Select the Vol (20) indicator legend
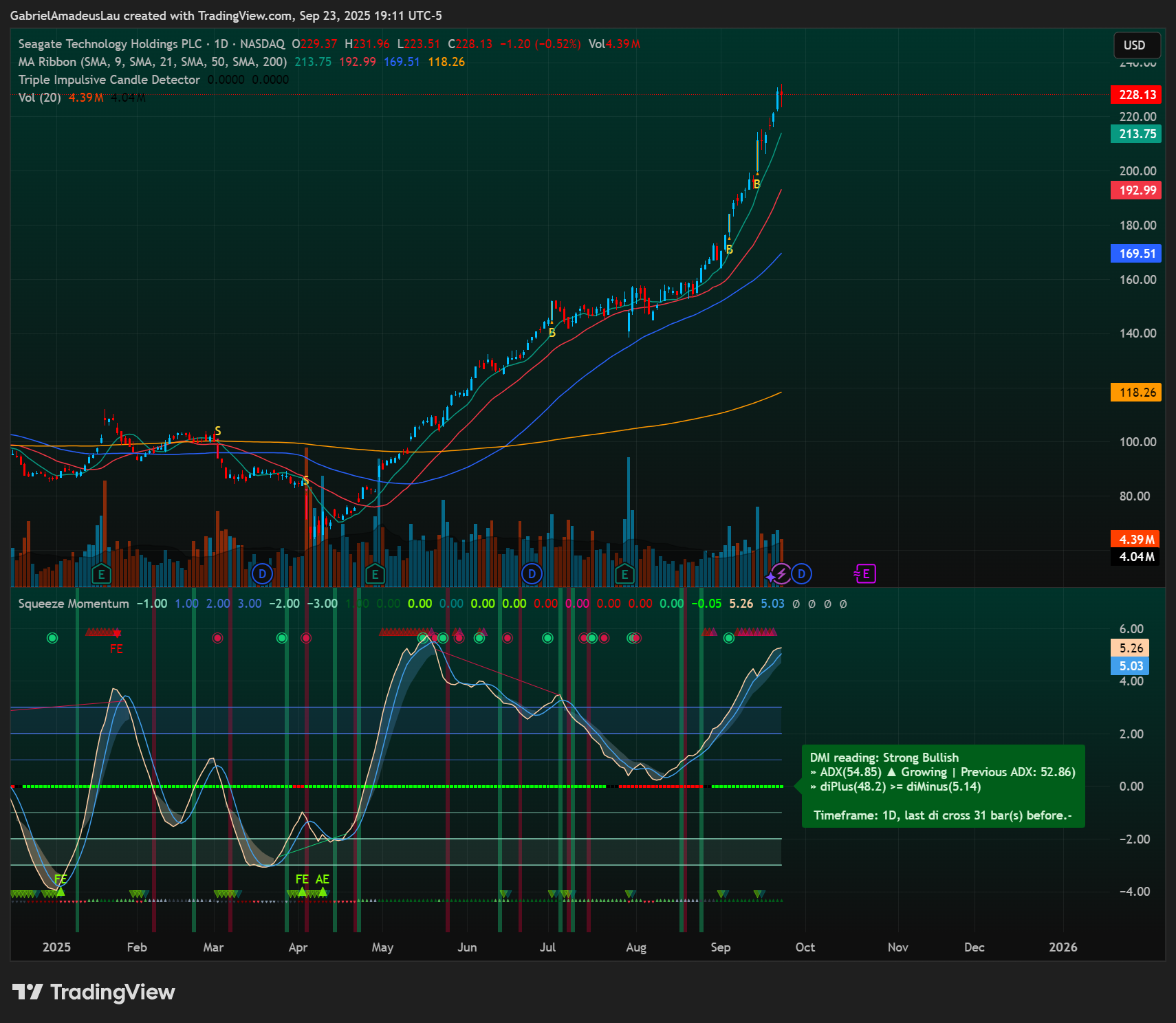1176x1023 pixels. click(39, 98)
